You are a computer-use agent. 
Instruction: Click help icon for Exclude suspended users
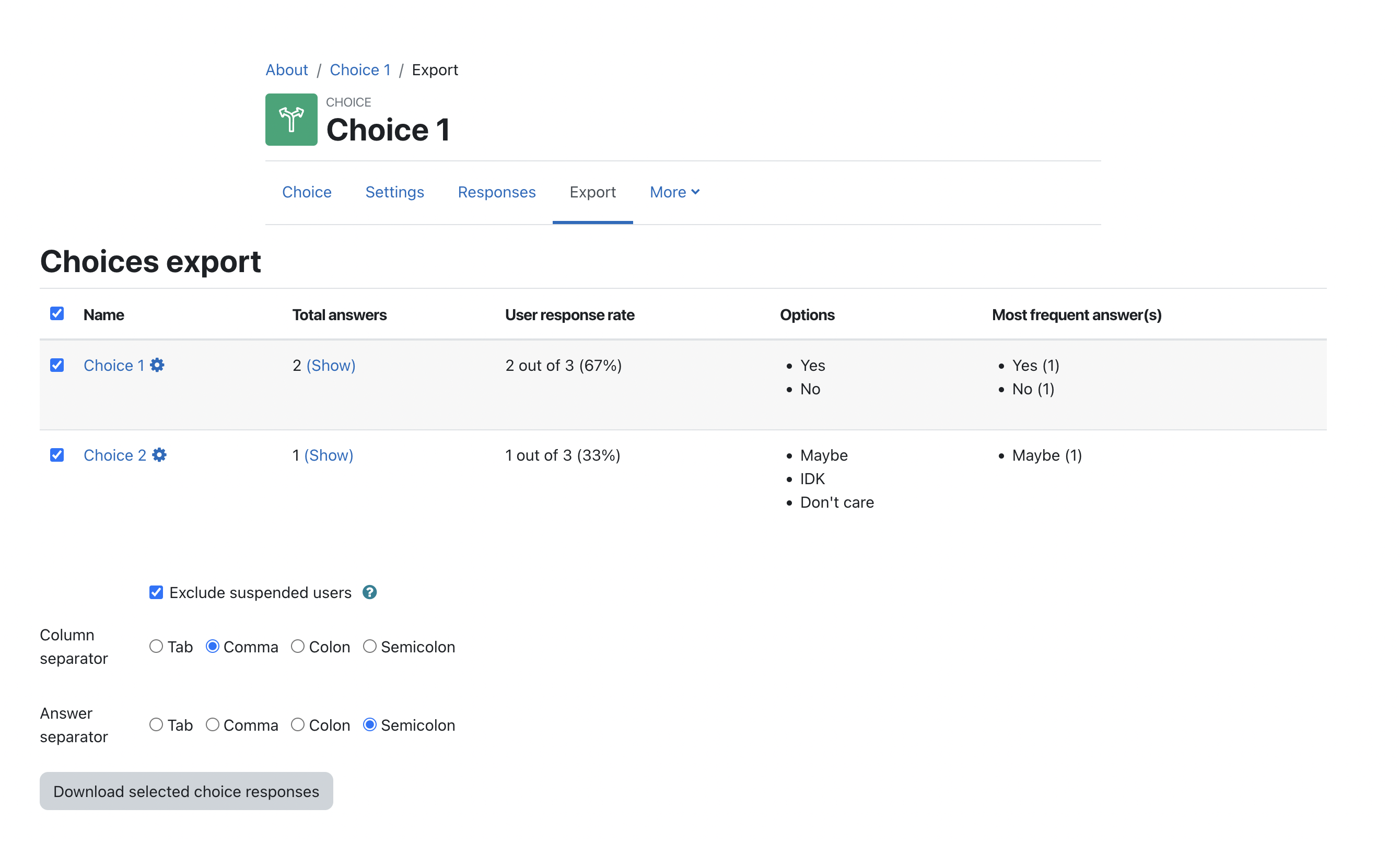(x=369, y=592)
